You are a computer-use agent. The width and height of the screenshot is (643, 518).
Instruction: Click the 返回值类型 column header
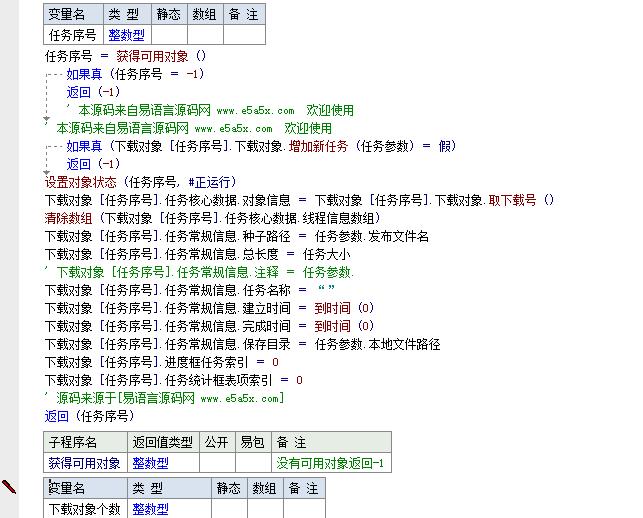tap(163, 442)
